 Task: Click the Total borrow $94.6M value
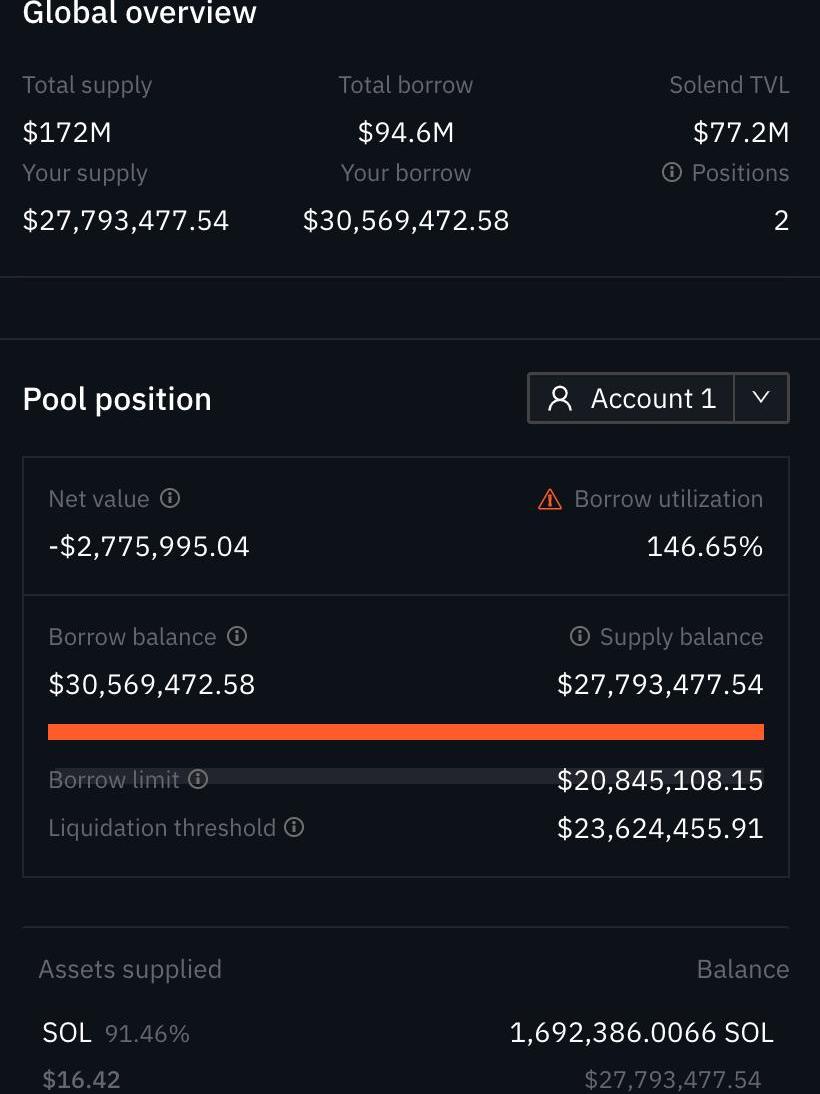tap(405, 132)
